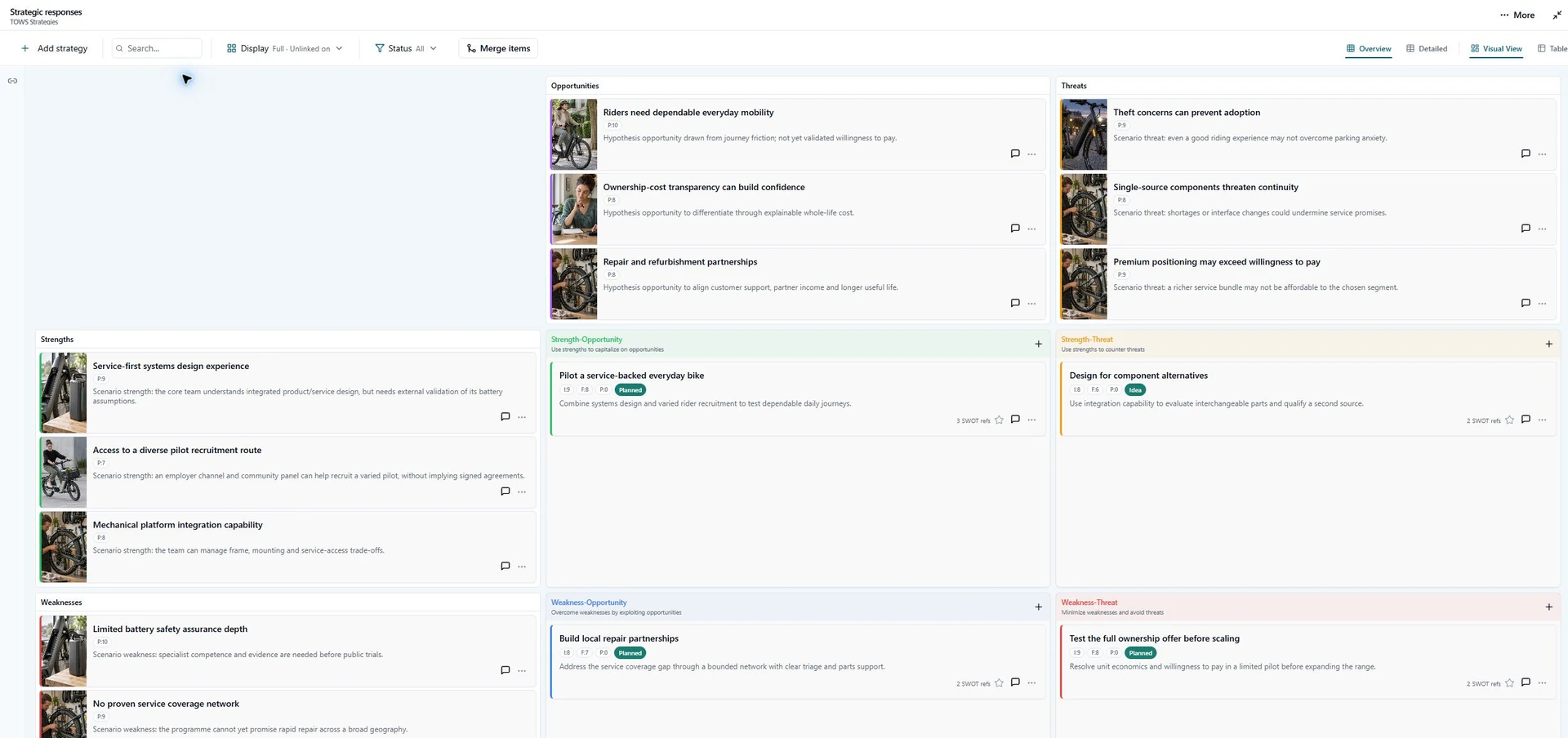Open comments on Design for component alternatives
1568x738 pixels.
click(x=1526, y=419)
